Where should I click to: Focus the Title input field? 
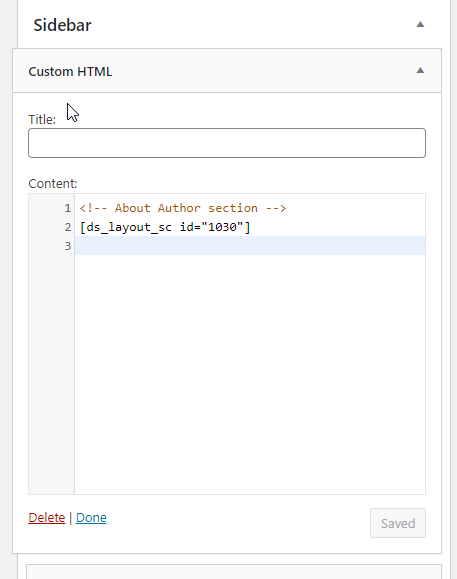[x=227, y=143]
